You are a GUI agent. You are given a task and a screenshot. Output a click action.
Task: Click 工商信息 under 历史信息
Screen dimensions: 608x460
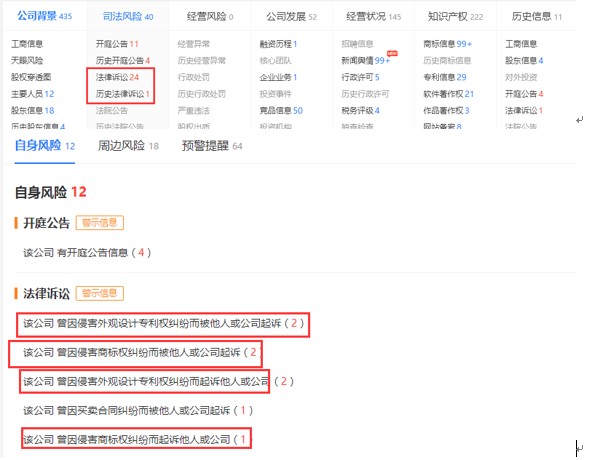521,44
